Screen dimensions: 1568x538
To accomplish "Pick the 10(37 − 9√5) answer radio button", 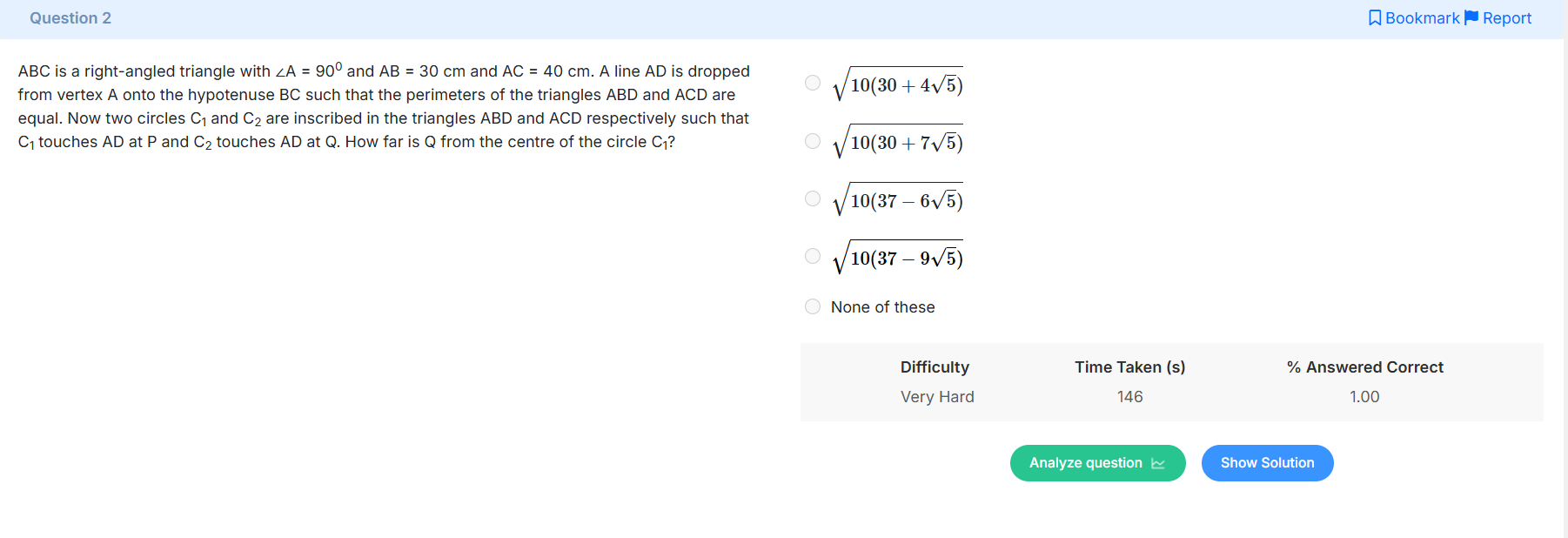I will (x=813, y=256).
